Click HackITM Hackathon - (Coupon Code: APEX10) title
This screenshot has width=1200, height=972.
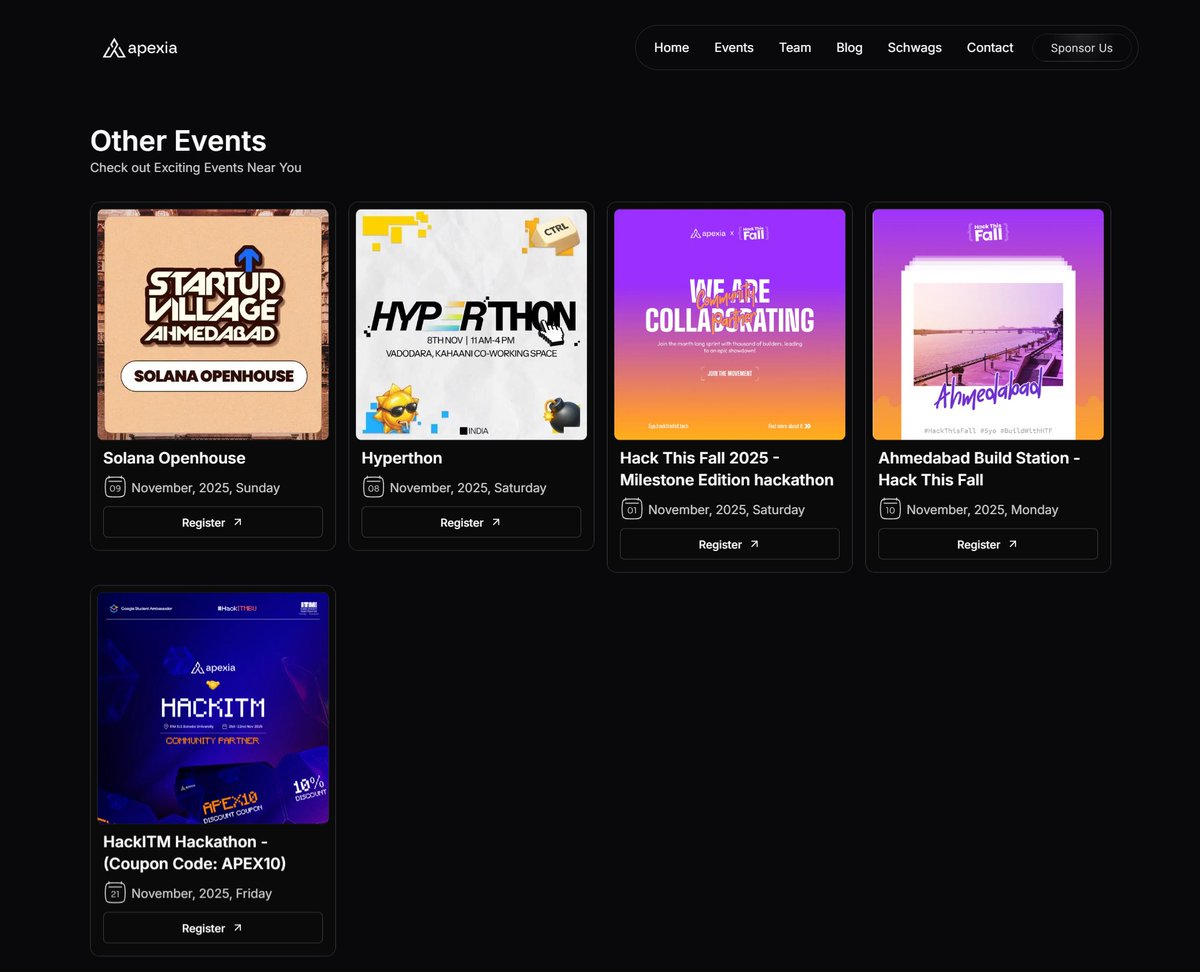195,853
